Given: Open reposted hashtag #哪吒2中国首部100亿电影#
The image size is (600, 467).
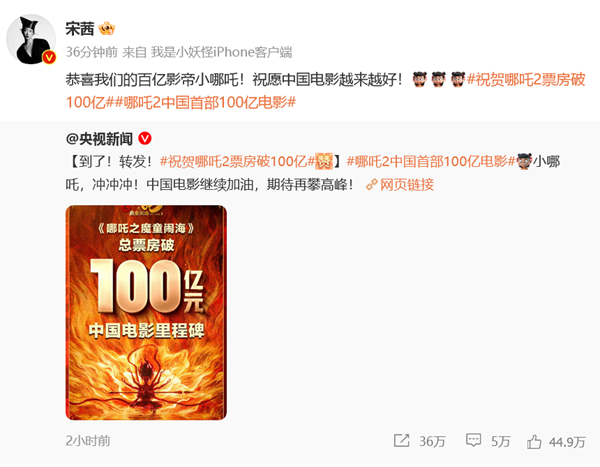Looking at the screenshot, I should [x=431, y=162].
